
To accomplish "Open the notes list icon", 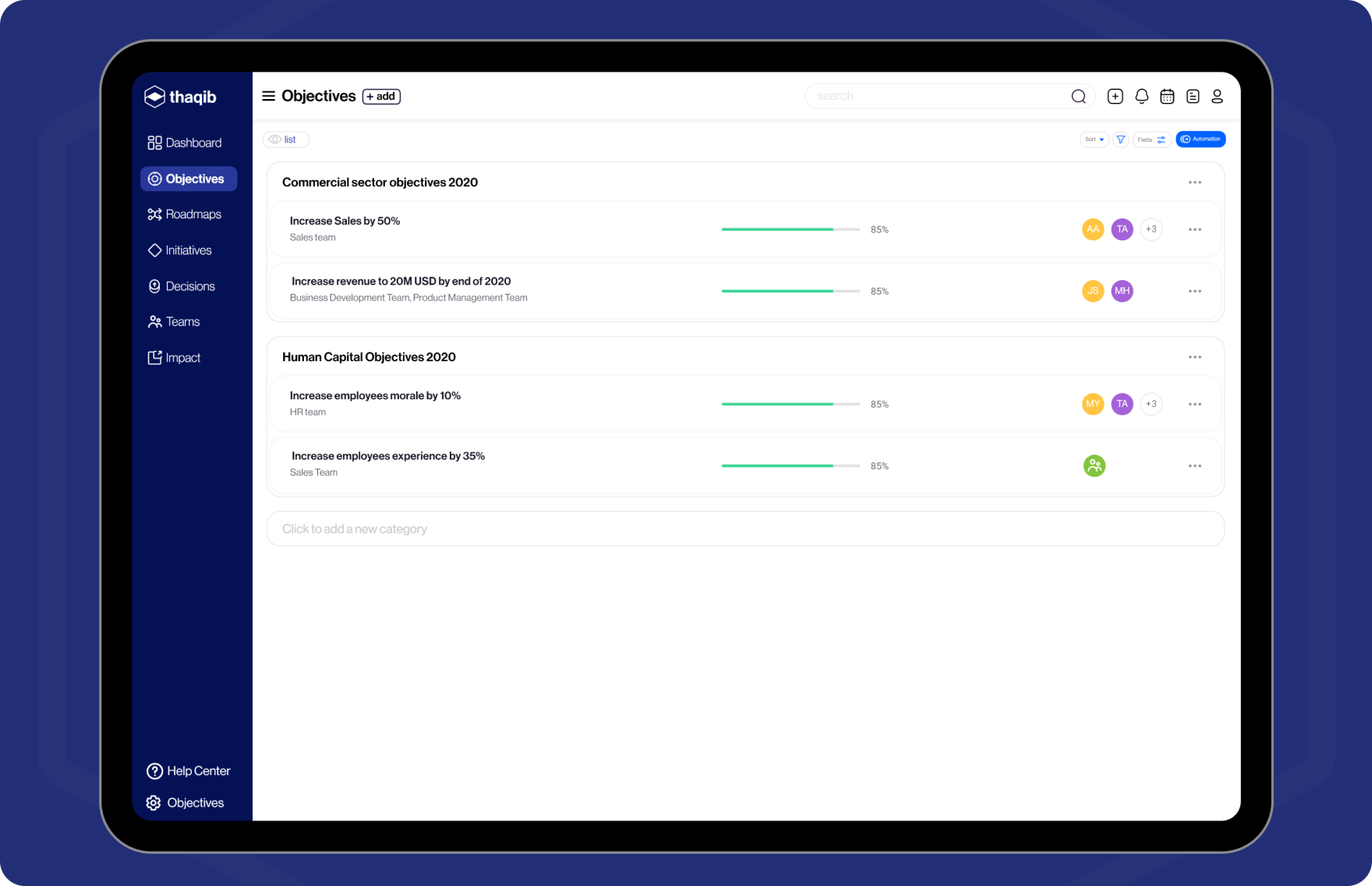I will click(1193, 96).
